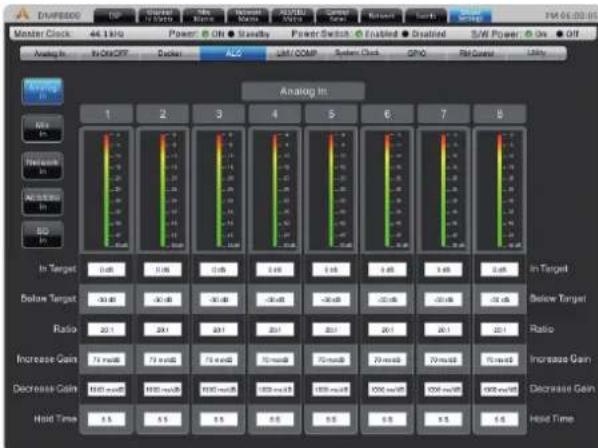Switch to the System Clock sub-tab
Screen dimensions: 598x448
click(x=357, y=53)
